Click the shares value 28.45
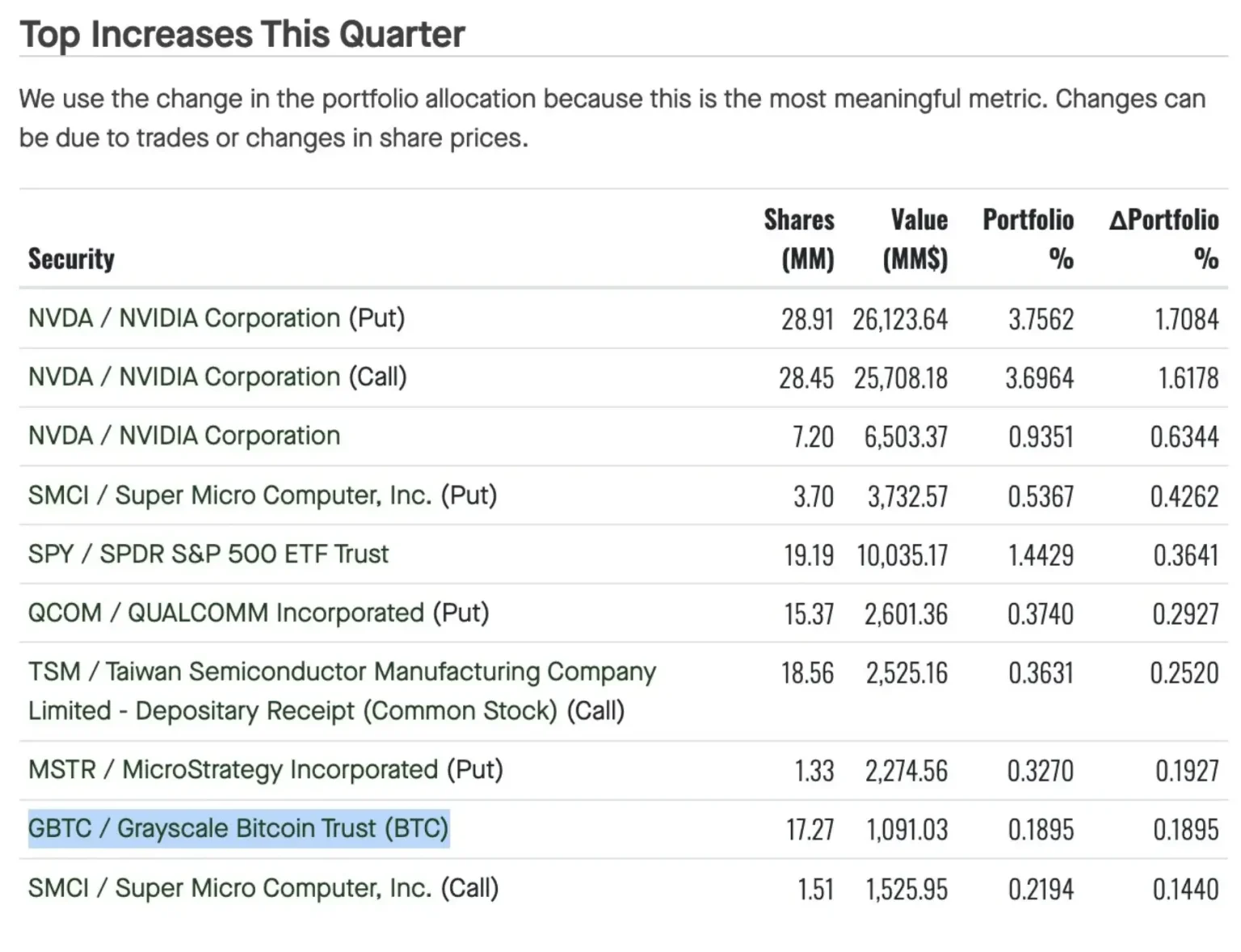1241x952 pixels. coord(806,378)
